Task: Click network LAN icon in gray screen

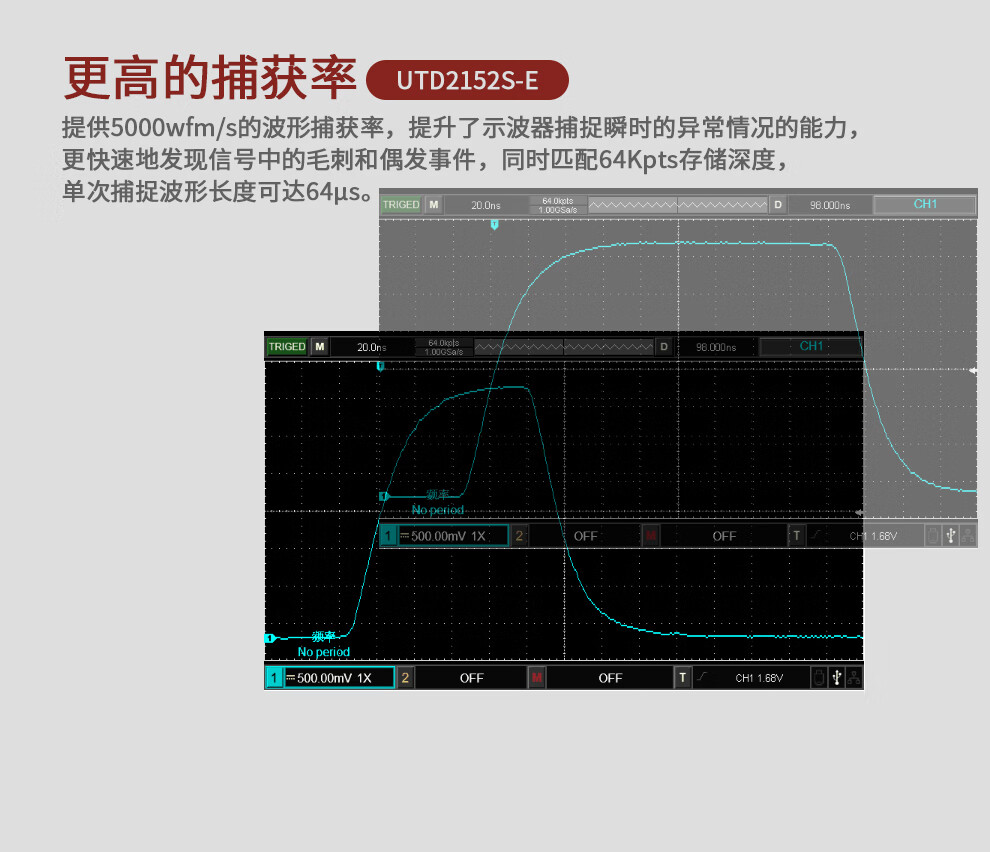Action: (968, 536)
